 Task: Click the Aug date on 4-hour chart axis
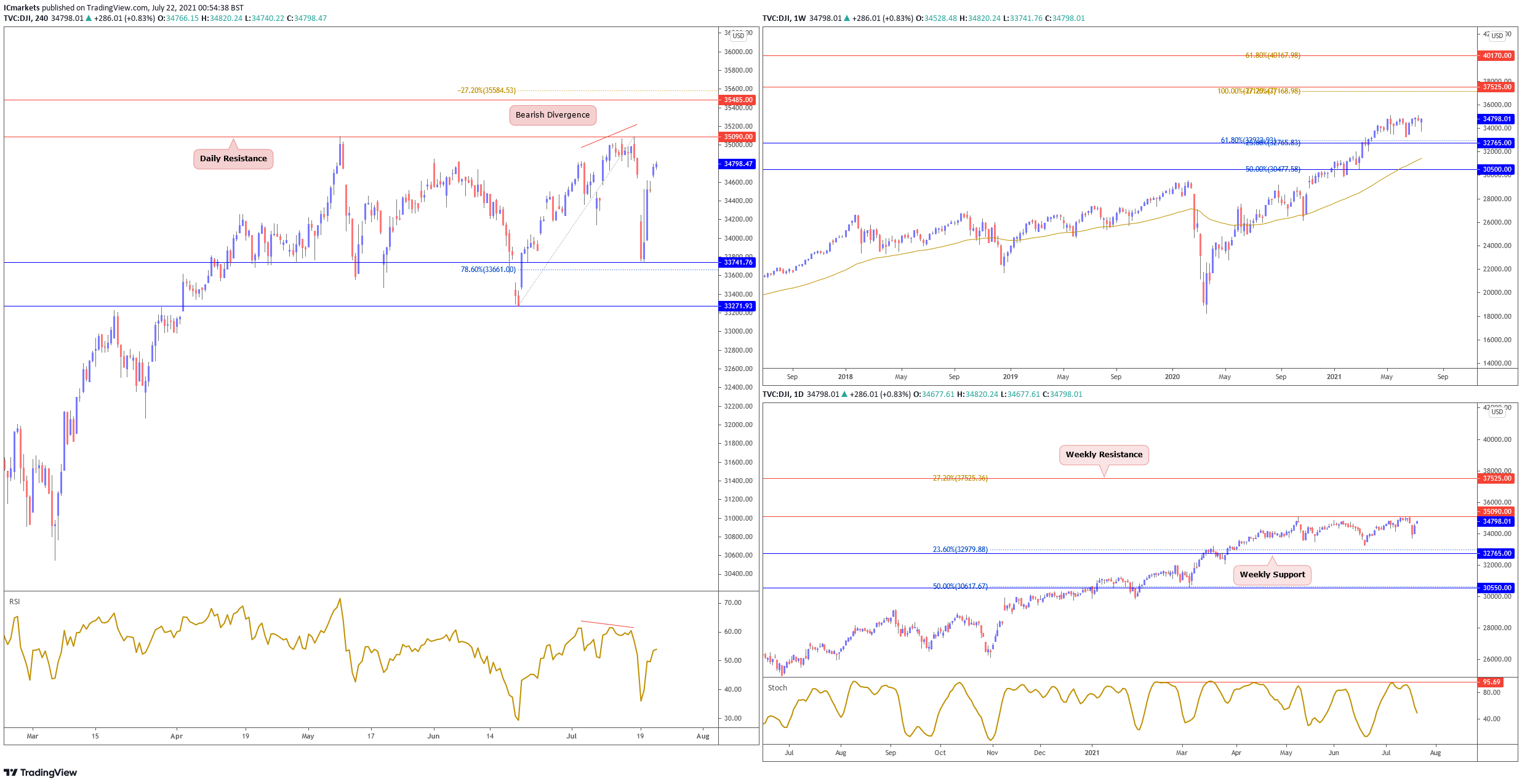[703, 736]
